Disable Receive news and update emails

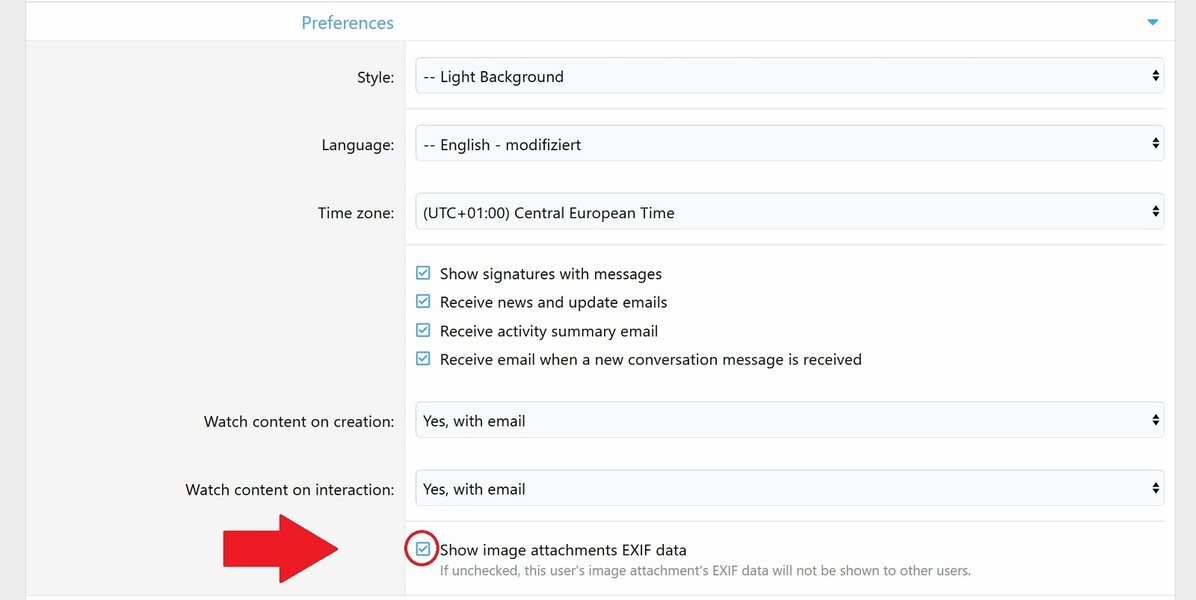coord(423,300)
